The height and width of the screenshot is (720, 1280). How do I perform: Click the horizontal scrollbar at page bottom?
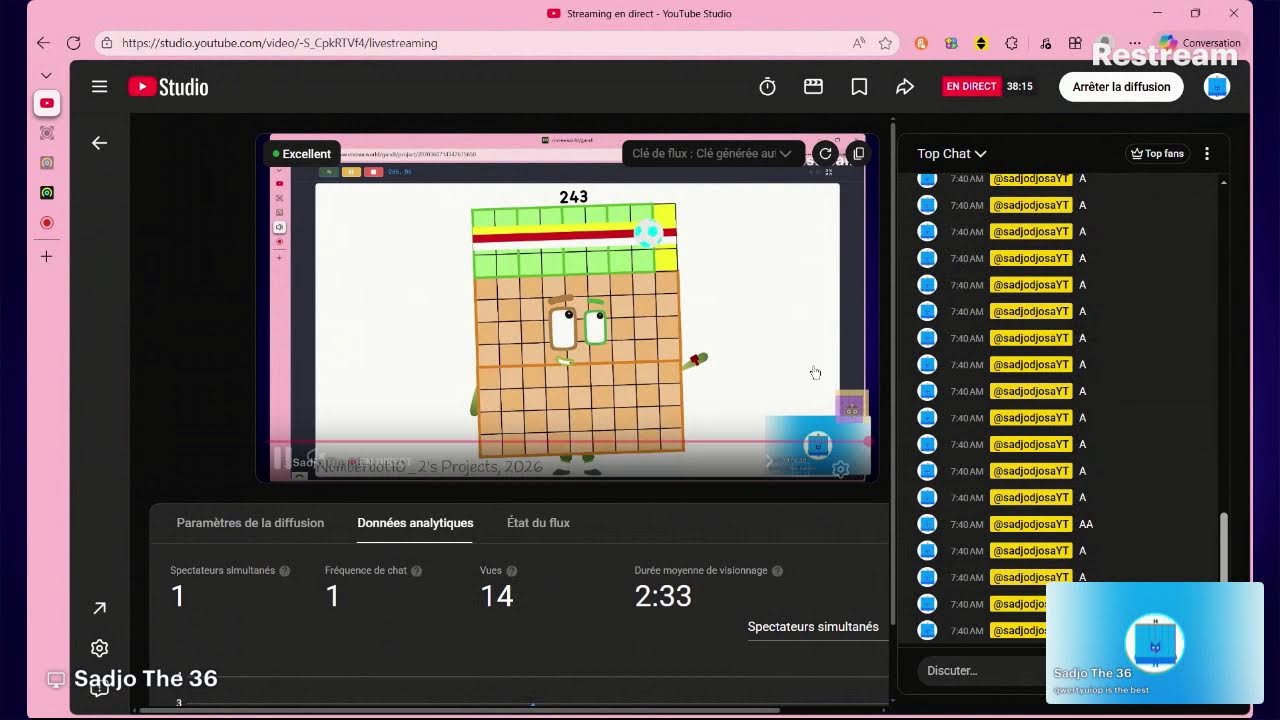[460, 710]
